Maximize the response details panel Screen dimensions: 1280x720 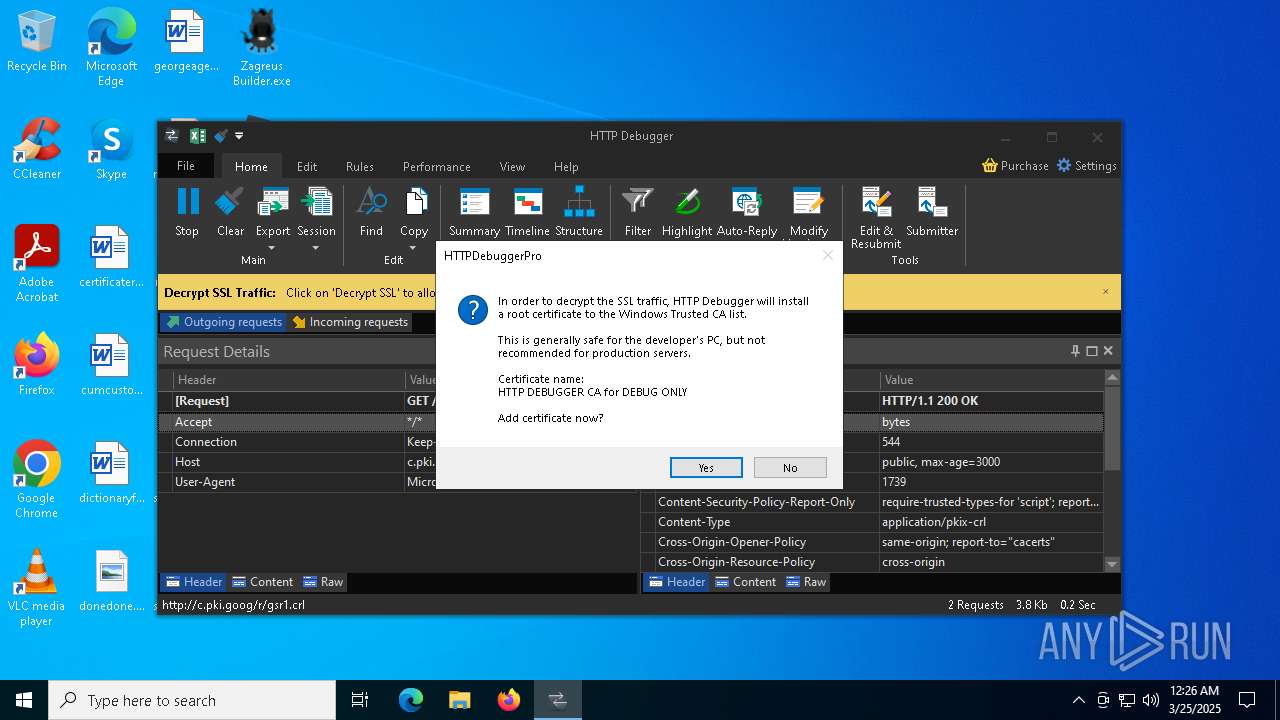[1091, 351]
